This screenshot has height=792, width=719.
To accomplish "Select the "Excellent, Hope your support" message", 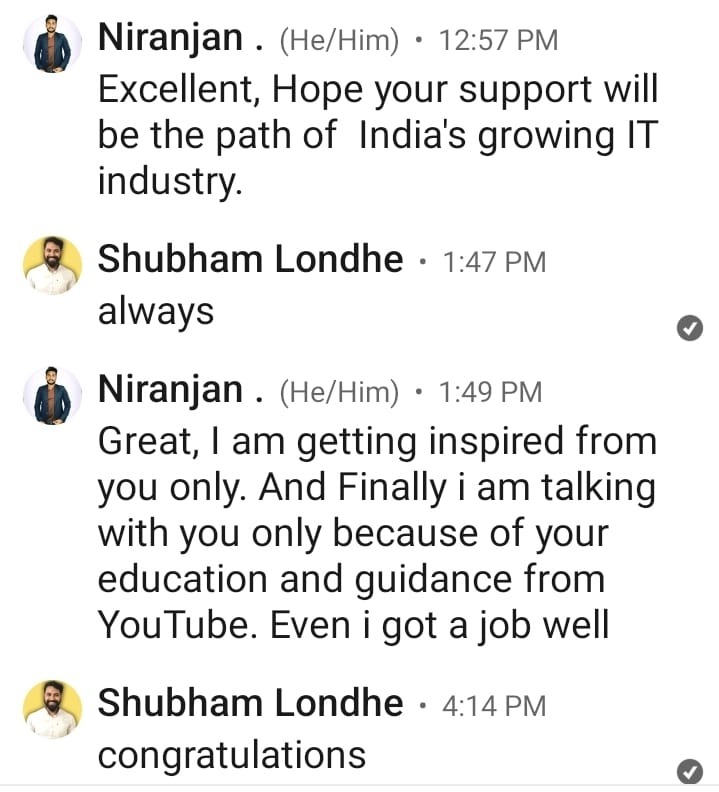I will (x=378, y=136).
